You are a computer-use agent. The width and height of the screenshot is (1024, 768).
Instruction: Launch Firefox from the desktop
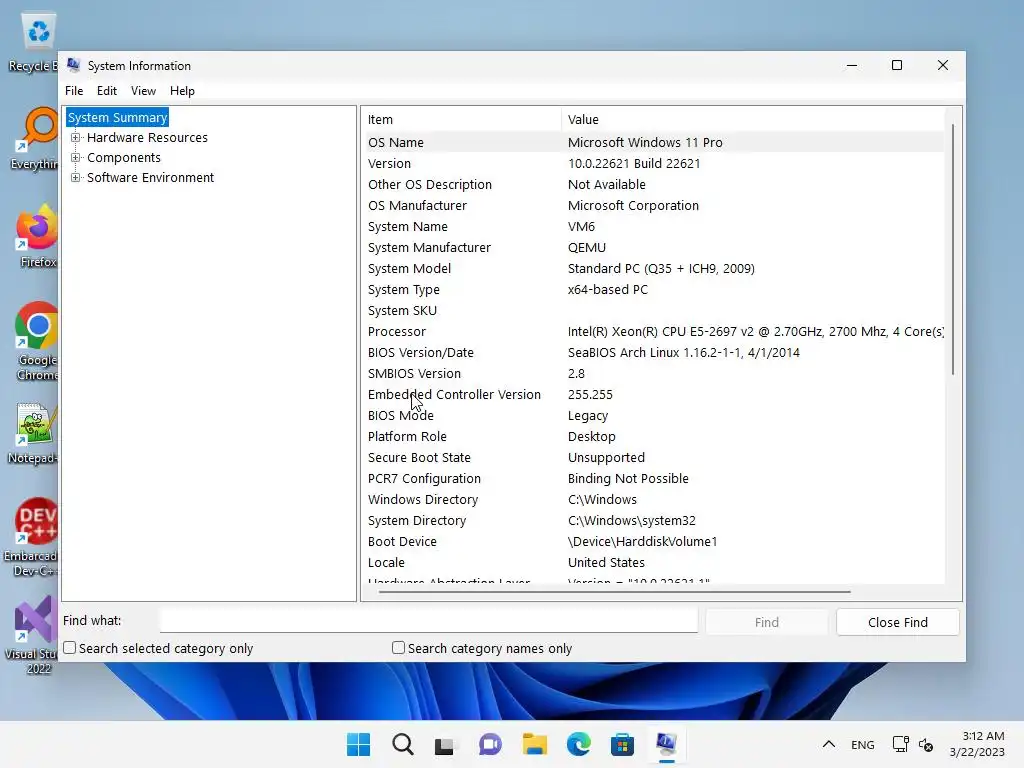[37, 236]
